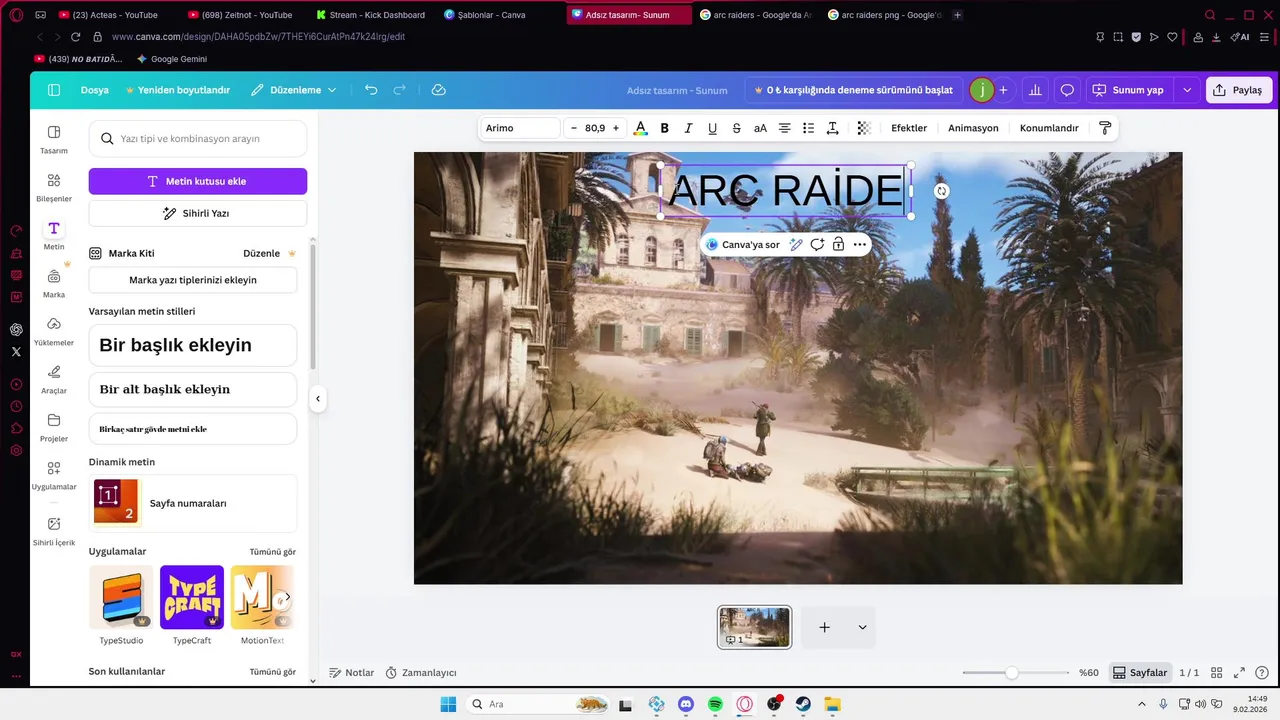
Task: Open the more options dots in the floating bar
Action: tap(860, 244)
